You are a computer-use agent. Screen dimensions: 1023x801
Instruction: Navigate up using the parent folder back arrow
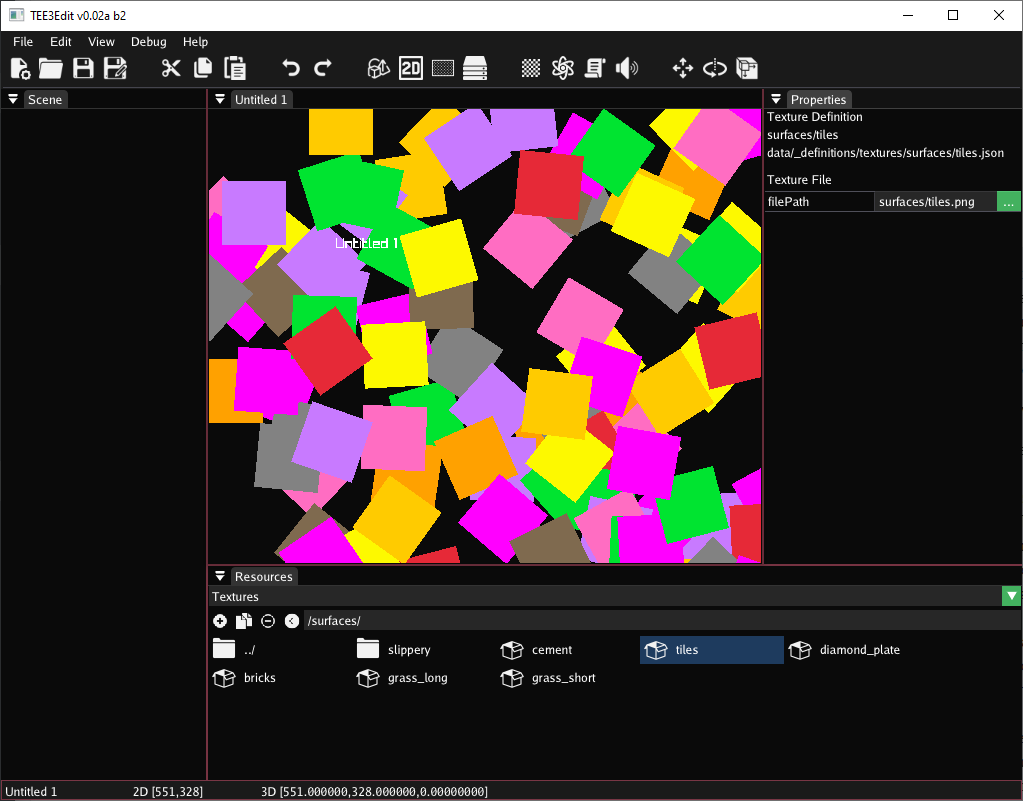click(292, 621)
